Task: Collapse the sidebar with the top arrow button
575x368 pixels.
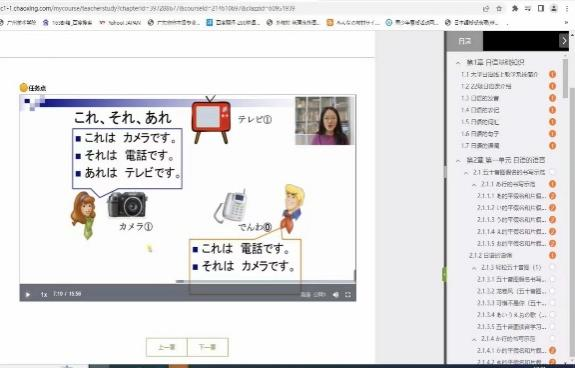Action: 564,41
